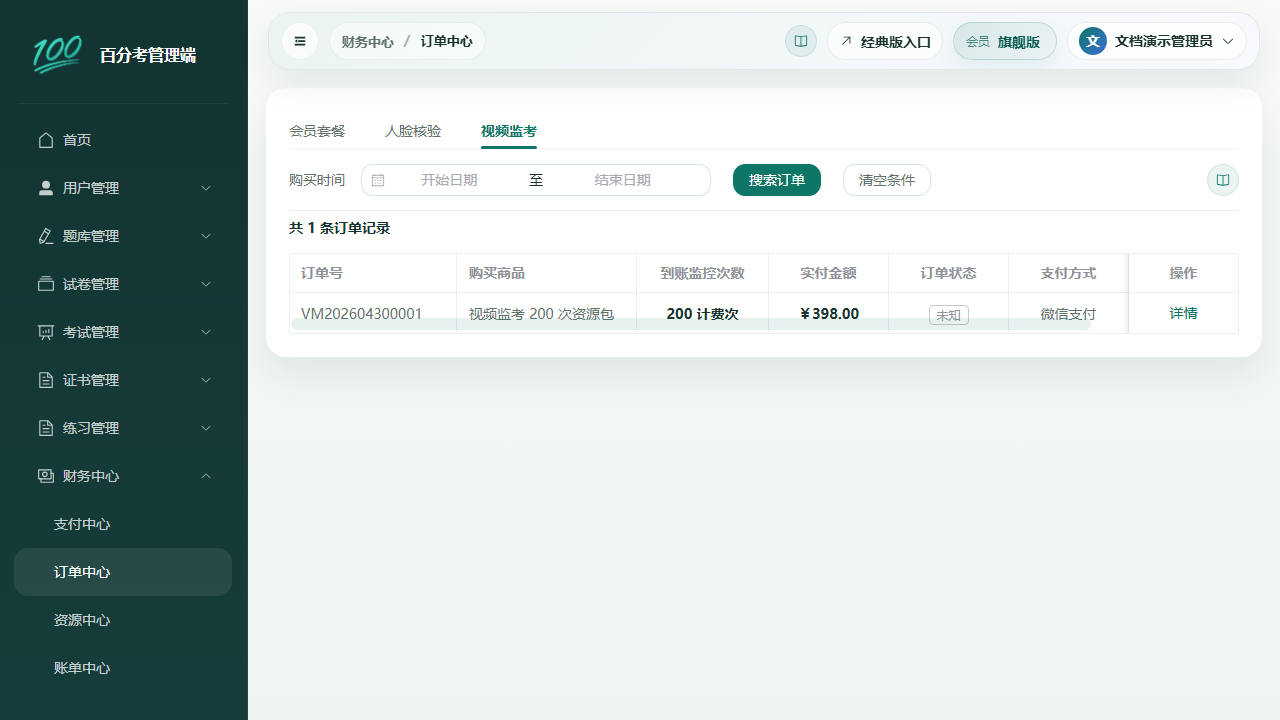Click the table horizontal scrollbar
This screenshot has width=1280, height=720.
[690, 324]
